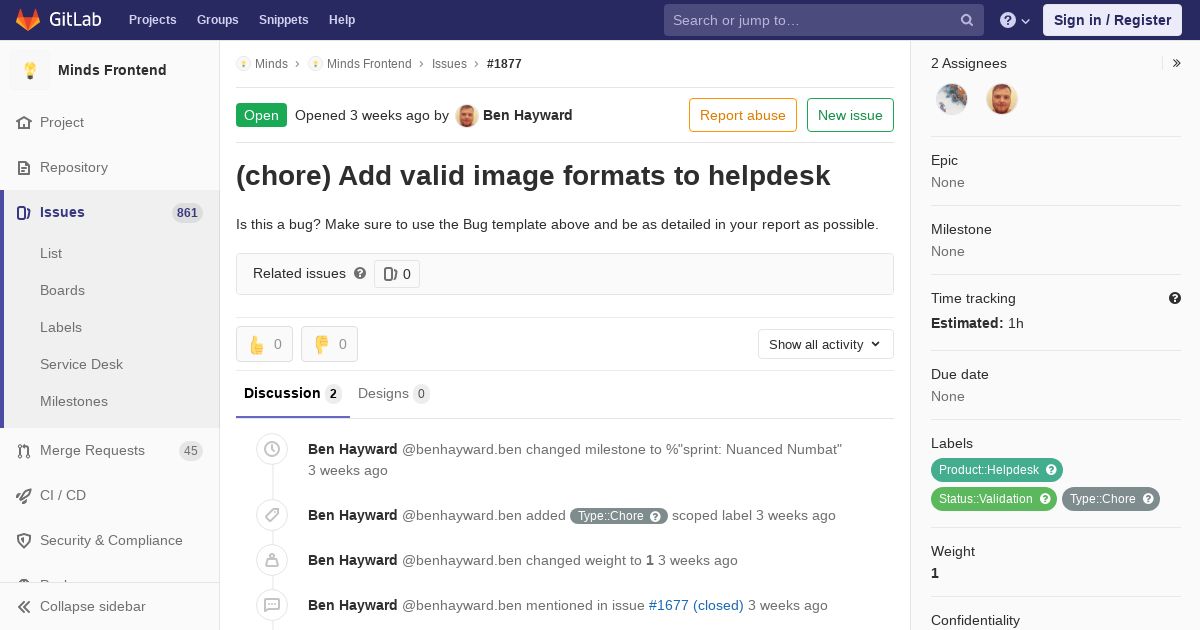Click the Issues sidebar icon
This screenshot has width=1200, height=630.
point(24,212)
